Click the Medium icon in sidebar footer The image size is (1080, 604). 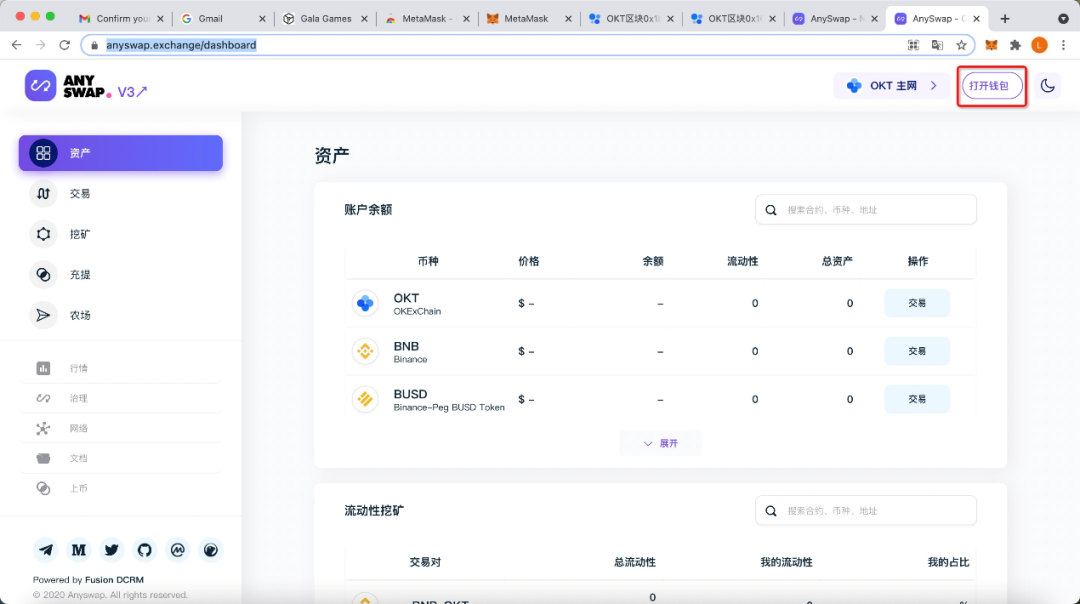[79, 550]
